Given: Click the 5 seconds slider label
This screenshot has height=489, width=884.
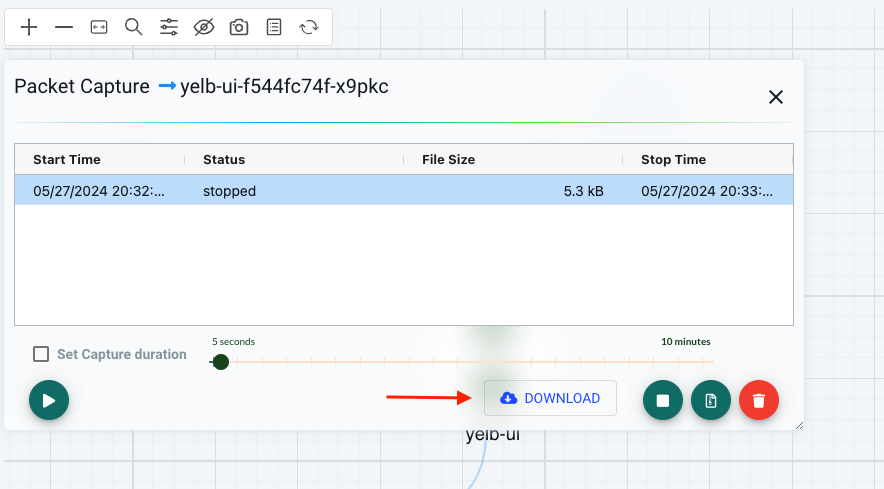Looking at the screenshot, I should click(233, 341).
